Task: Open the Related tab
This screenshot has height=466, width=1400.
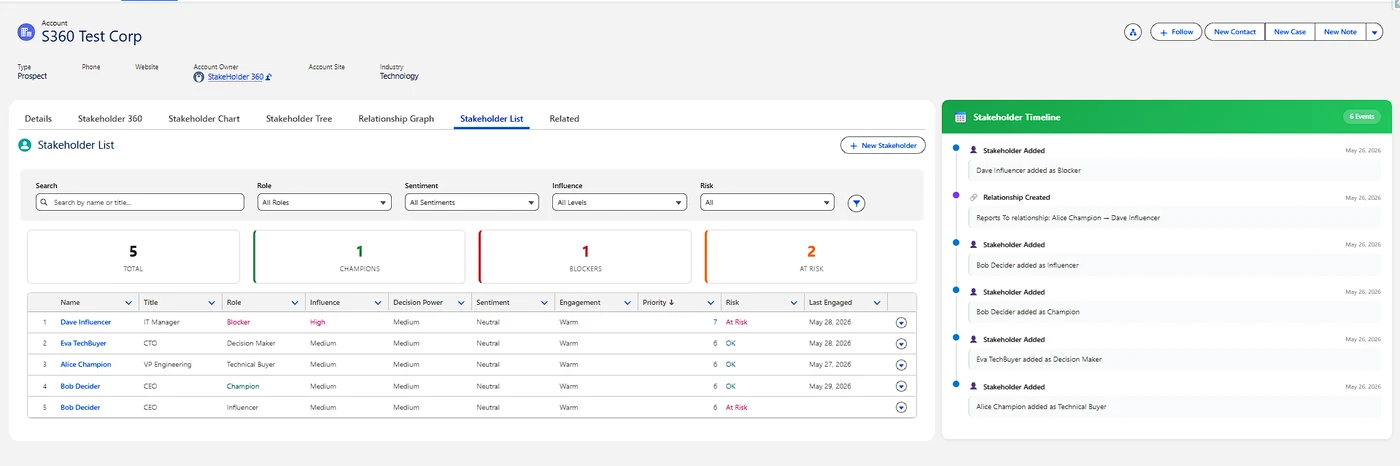Action: 564,118
